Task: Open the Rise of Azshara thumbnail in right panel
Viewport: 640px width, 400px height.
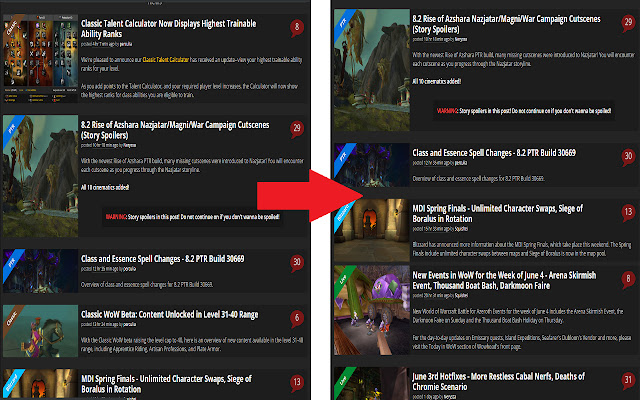Action: [372, 70]
